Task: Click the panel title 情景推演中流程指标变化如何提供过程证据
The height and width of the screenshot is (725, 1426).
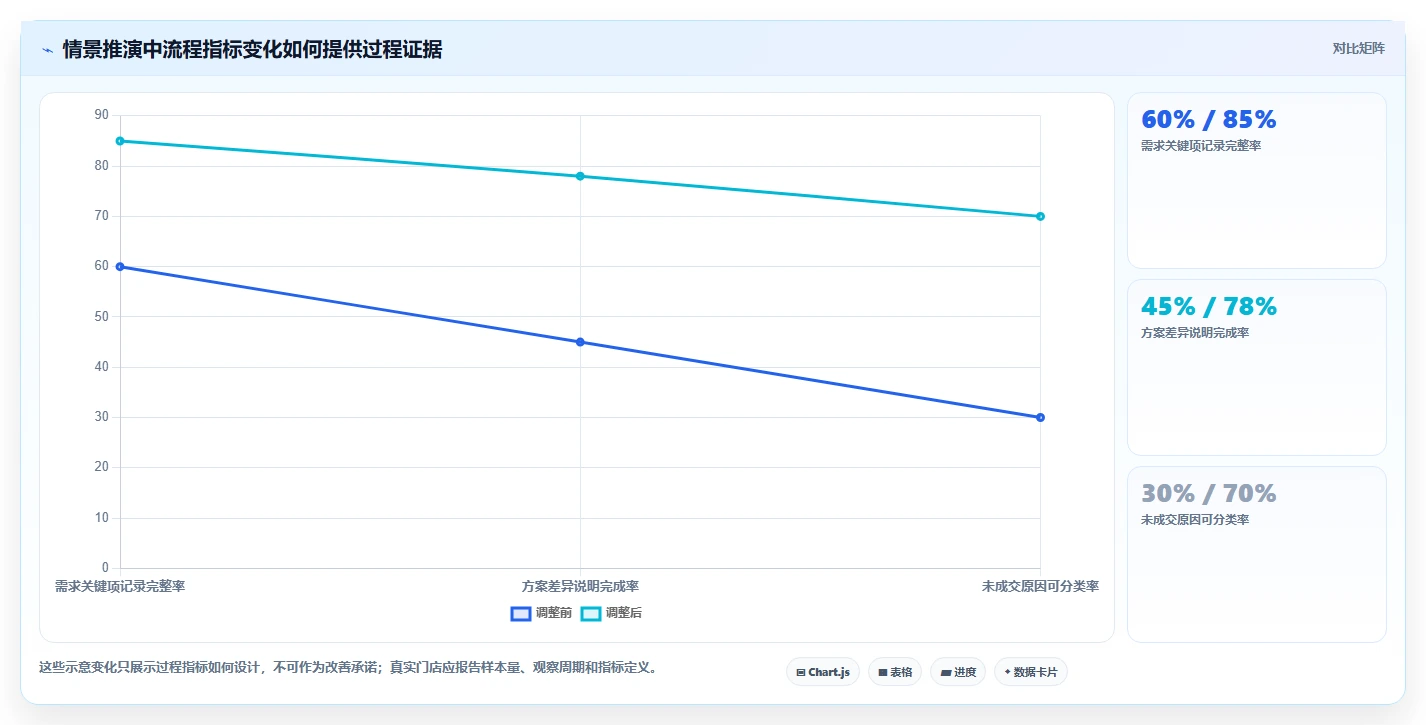Action: click(252, 50)
